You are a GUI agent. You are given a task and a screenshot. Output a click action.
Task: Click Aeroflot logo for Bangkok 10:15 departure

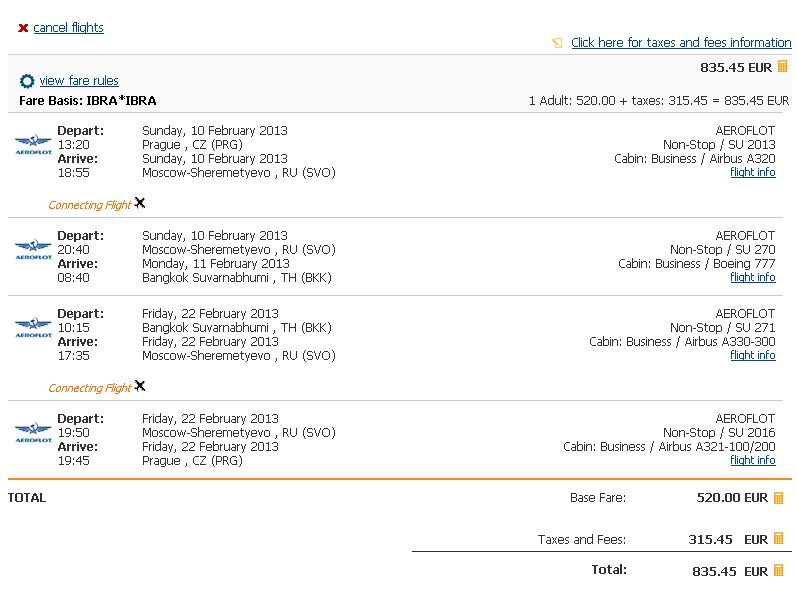(x=33, y=327)
